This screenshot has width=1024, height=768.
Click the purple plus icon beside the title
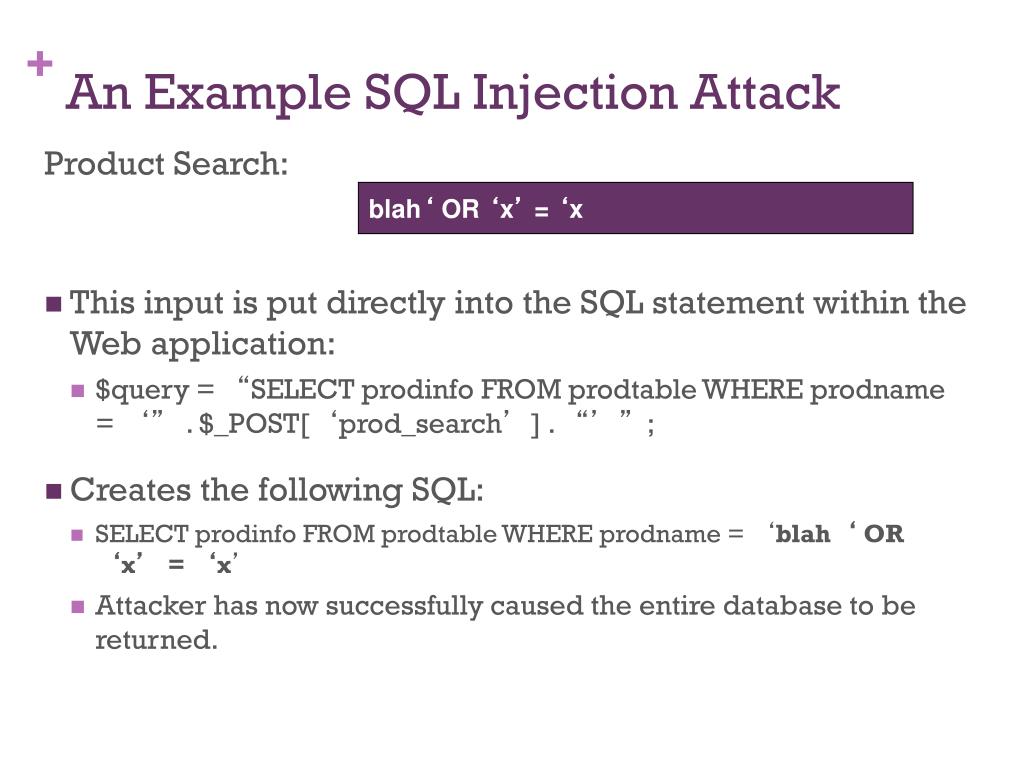pyautogui.click(x=40, y=63)
